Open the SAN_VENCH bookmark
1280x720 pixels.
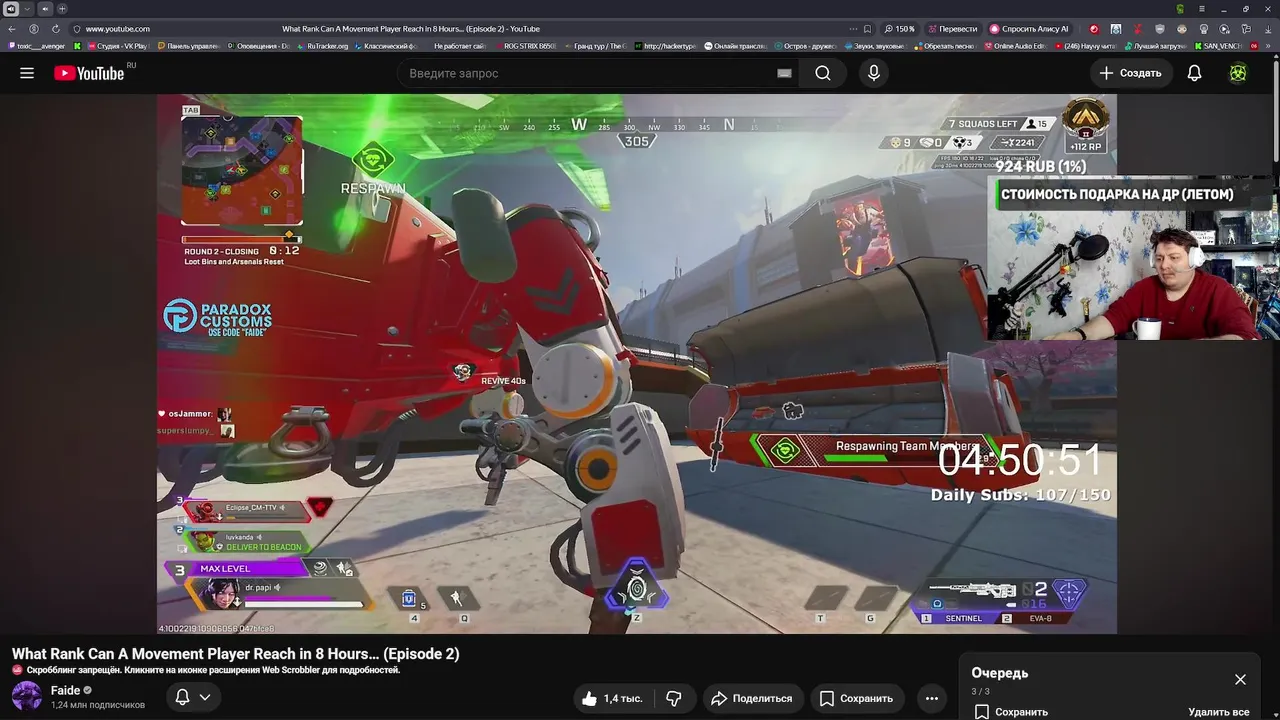1219,46
